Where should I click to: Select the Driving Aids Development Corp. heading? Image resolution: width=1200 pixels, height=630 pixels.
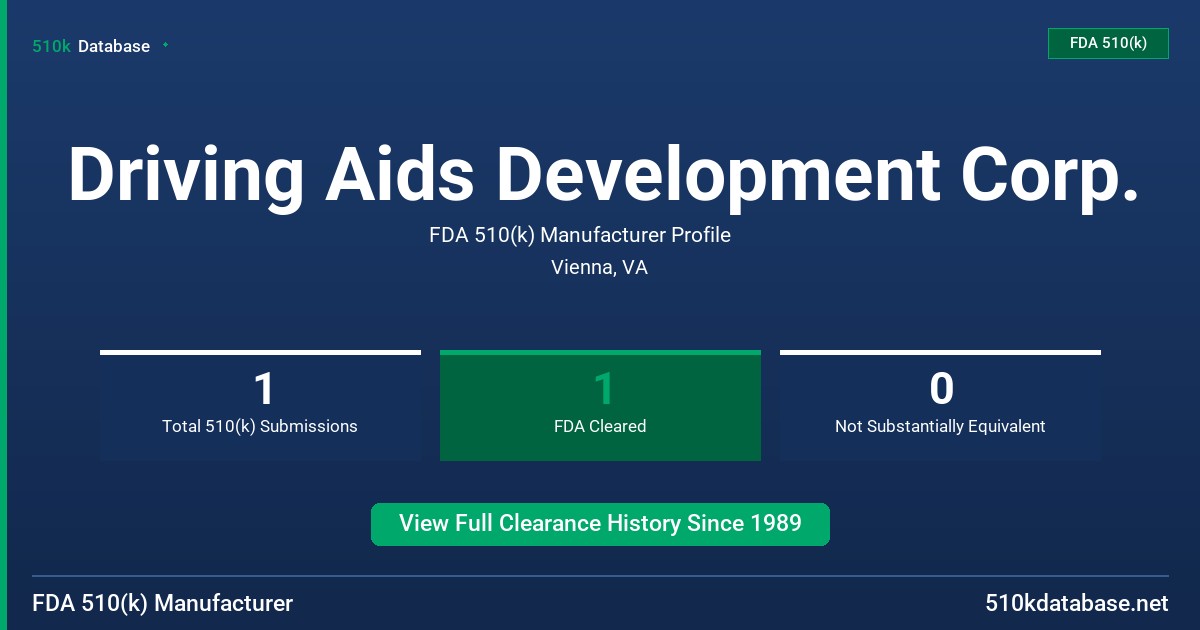pyautogui.click(x=604, y=174)
